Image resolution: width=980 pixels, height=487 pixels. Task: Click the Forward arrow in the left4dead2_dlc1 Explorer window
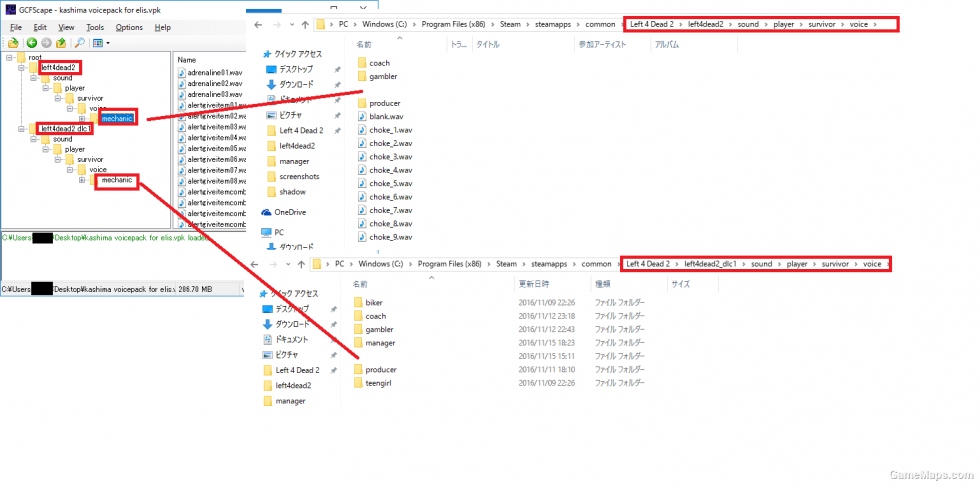[272, 264]
